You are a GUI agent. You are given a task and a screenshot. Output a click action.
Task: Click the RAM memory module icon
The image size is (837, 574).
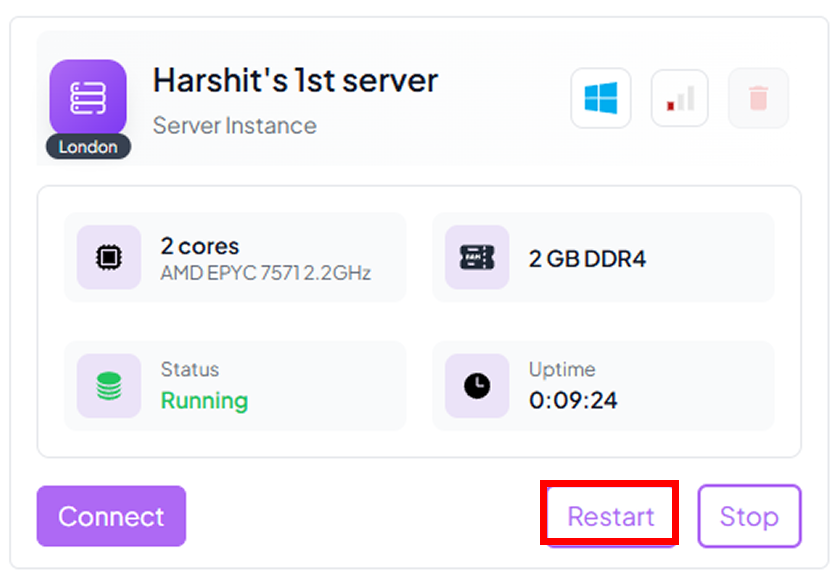(477, 257)
